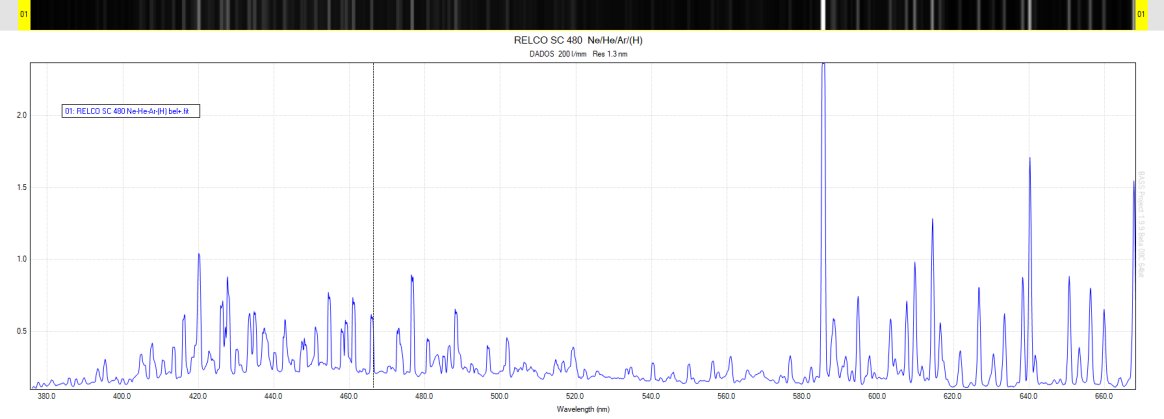Select the legend box for RELCO SC 480 file

click(132, 112)
